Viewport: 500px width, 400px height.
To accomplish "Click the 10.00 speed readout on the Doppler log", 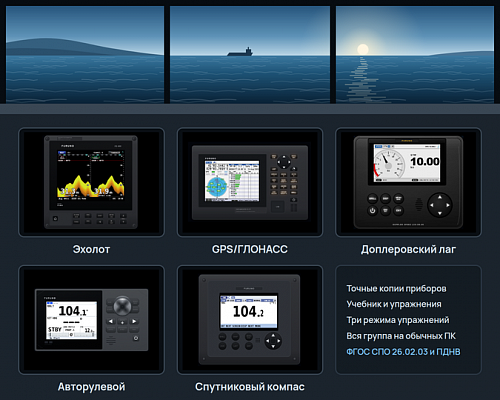I will point(425,162).
